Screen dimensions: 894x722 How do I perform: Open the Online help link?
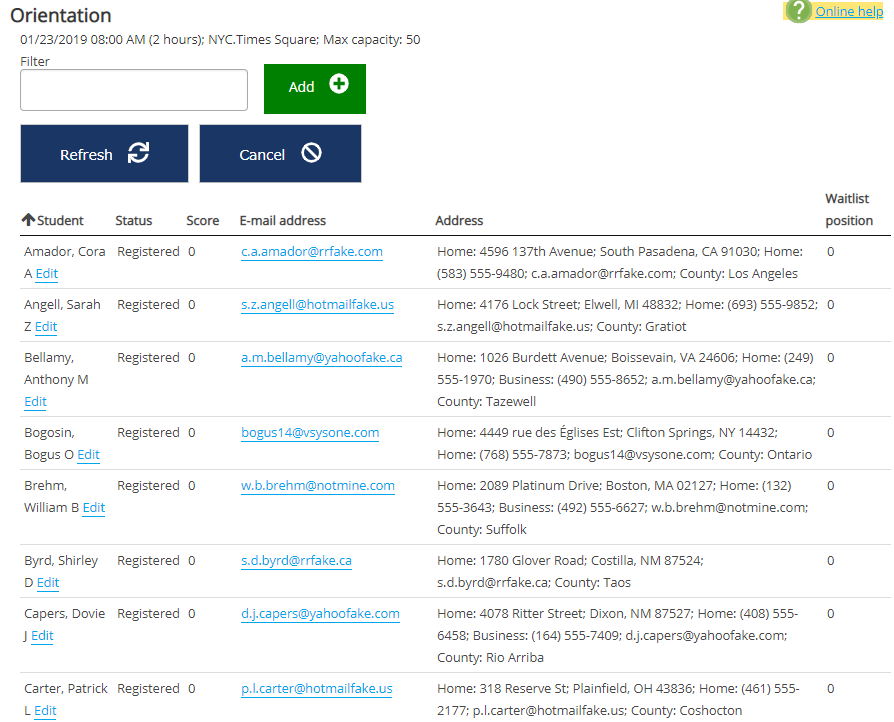[x=849, y=11]
